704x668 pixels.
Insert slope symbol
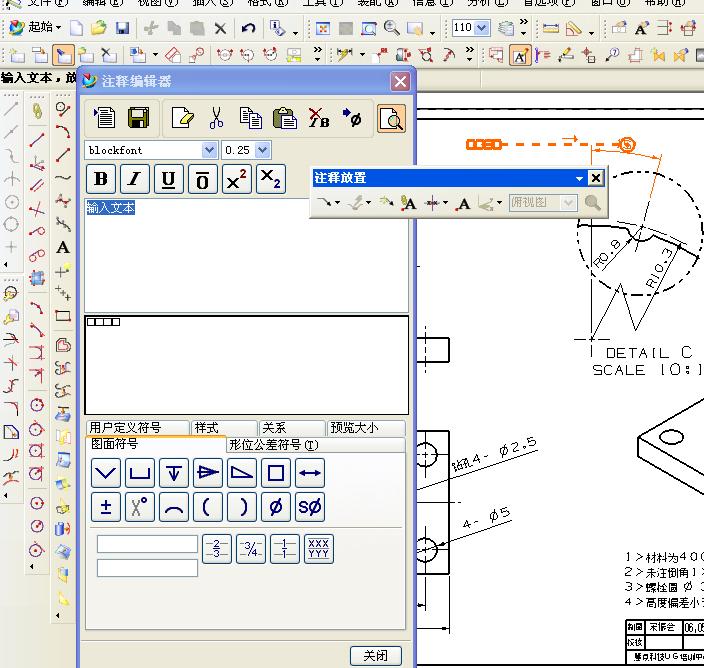point(242,473)
